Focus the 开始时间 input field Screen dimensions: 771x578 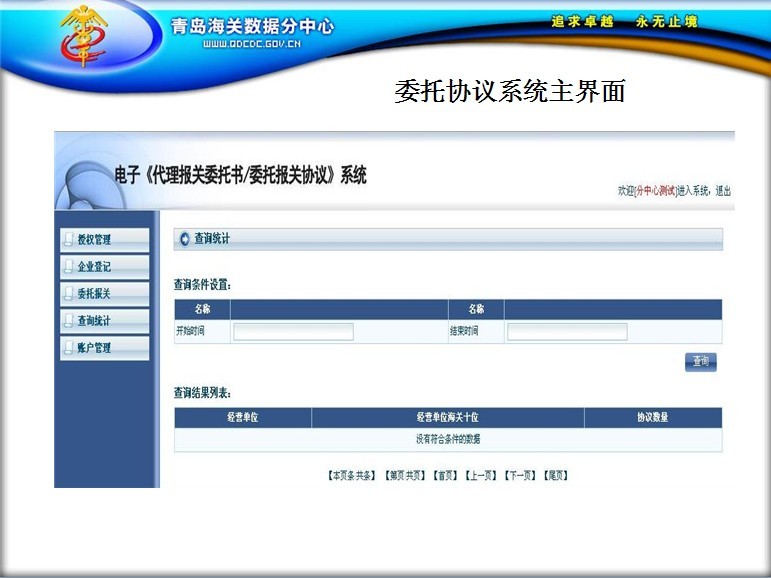[293, 332]
